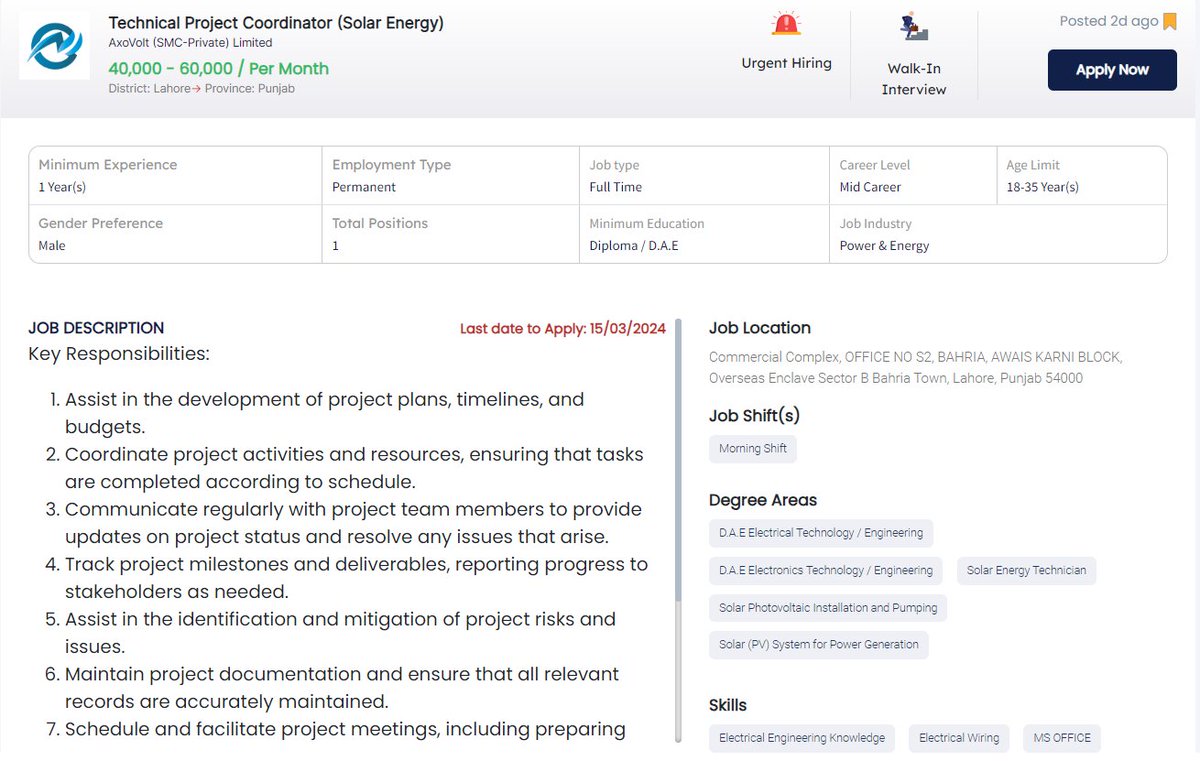Select the Electrical Wiring skill tag

(959, 738)
